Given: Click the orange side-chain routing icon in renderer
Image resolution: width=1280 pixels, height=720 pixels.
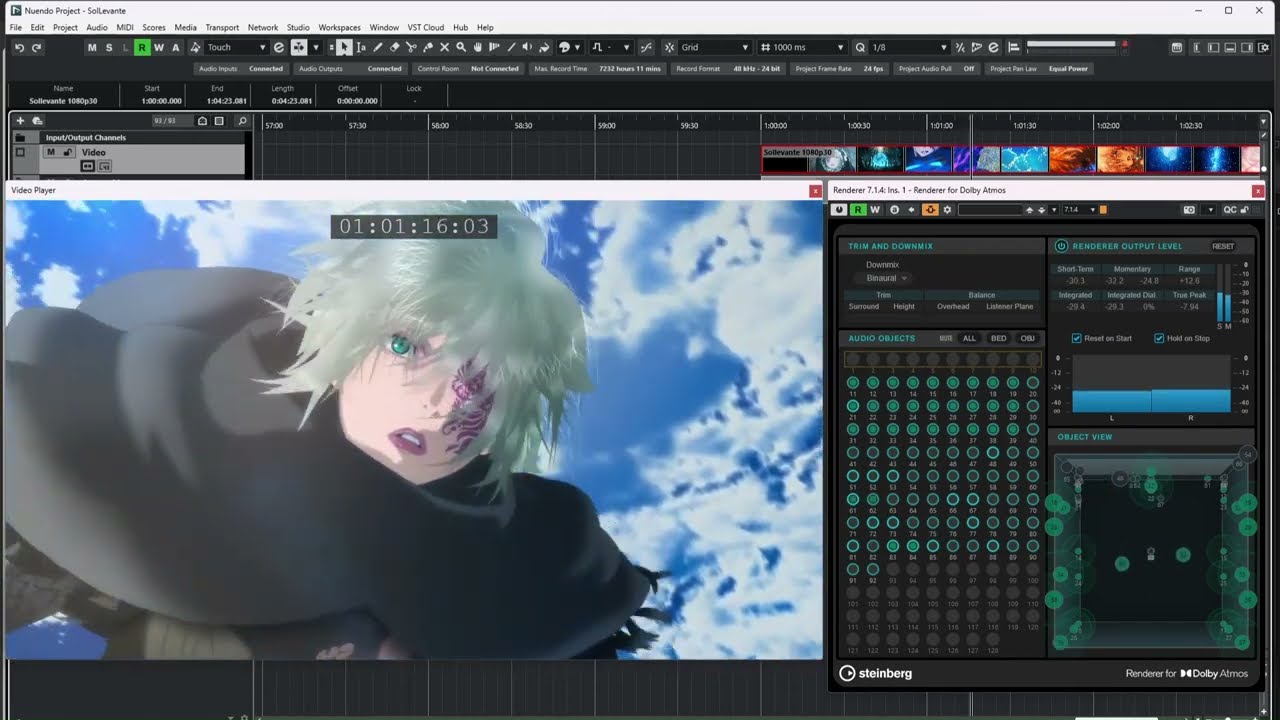Looking at the screenshot, I should coord(929,210).
